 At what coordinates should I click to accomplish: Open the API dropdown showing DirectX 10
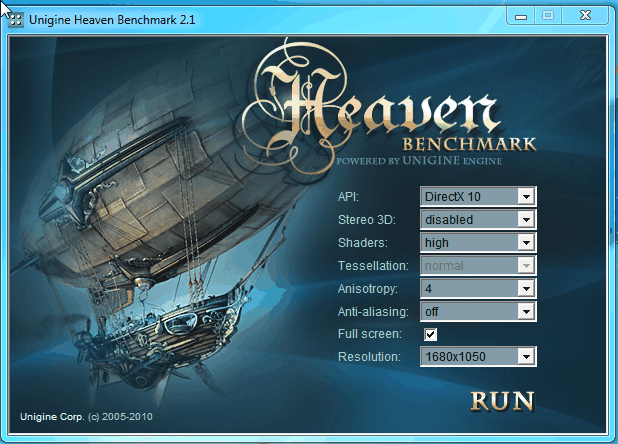coord(478,197)
